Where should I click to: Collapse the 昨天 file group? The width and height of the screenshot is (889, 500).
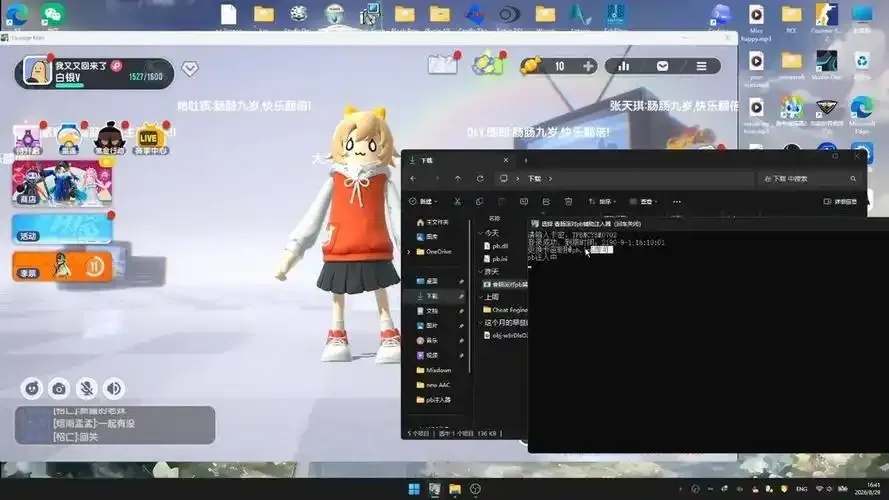click(480, 272)
